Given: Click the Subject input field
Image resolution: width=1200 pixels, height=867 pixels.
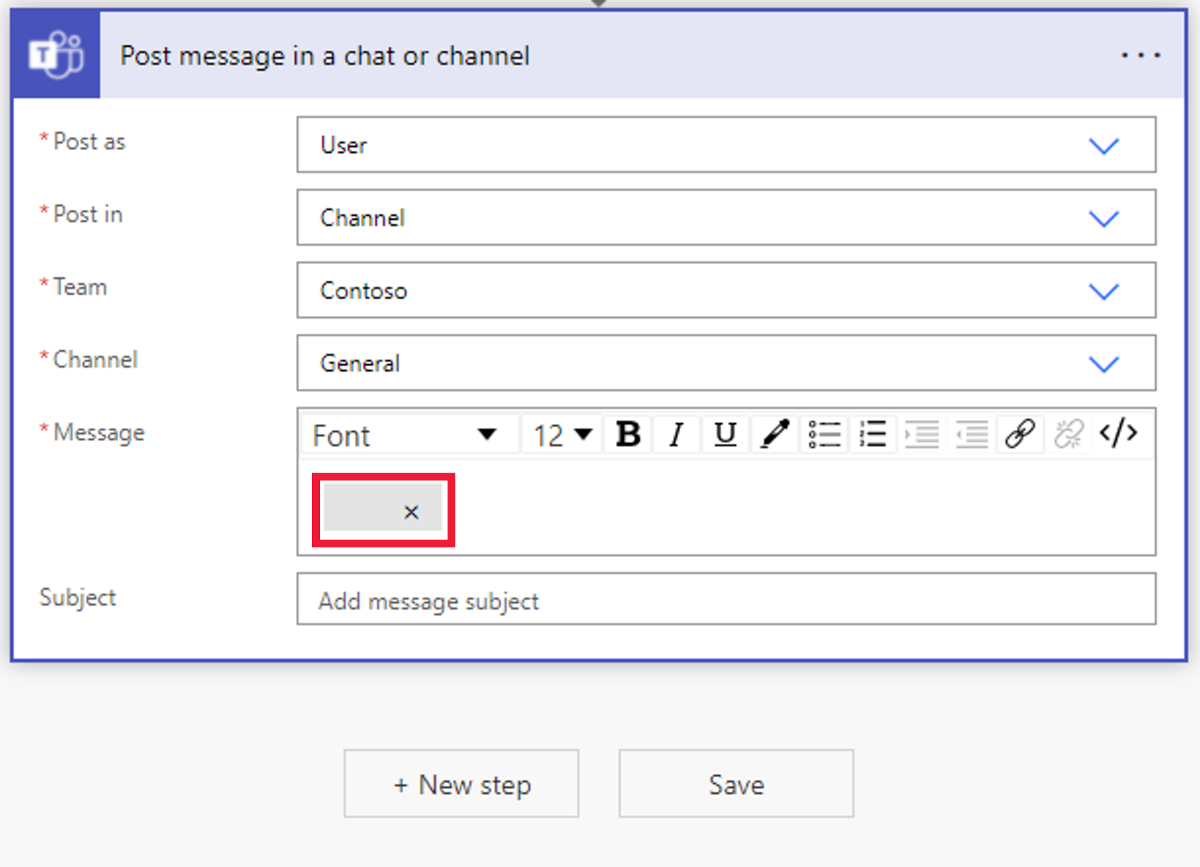Looking at the screenshot, I should pos(726,600).
